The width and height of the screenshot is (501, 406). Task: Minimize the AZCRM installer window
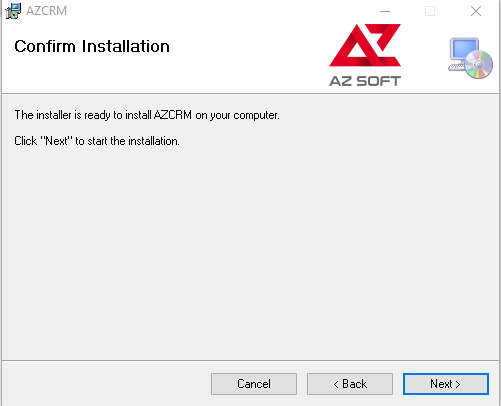click(x=385, y=11)
